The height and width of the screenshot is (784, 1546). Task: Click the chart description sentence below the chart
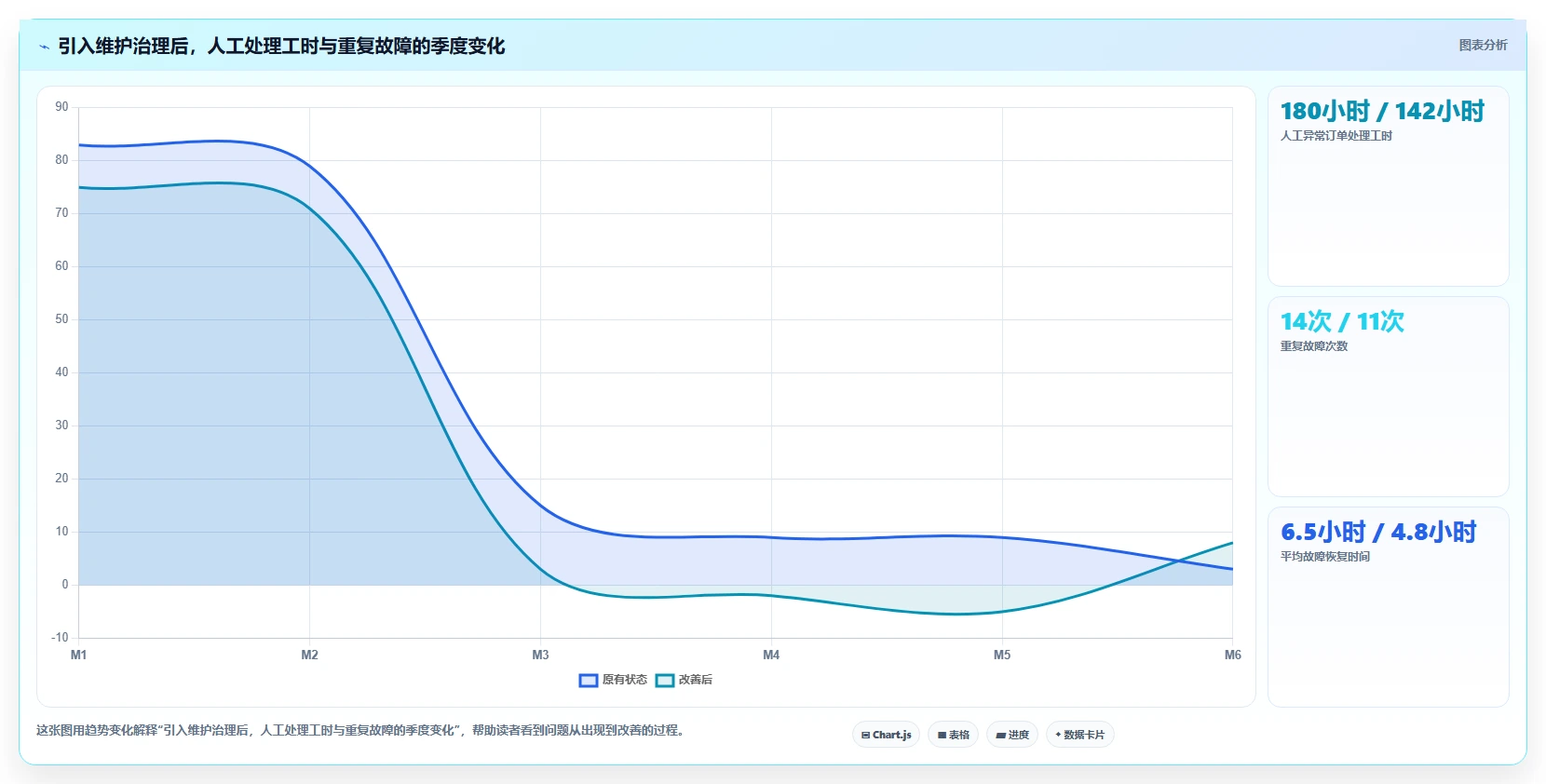361,731
